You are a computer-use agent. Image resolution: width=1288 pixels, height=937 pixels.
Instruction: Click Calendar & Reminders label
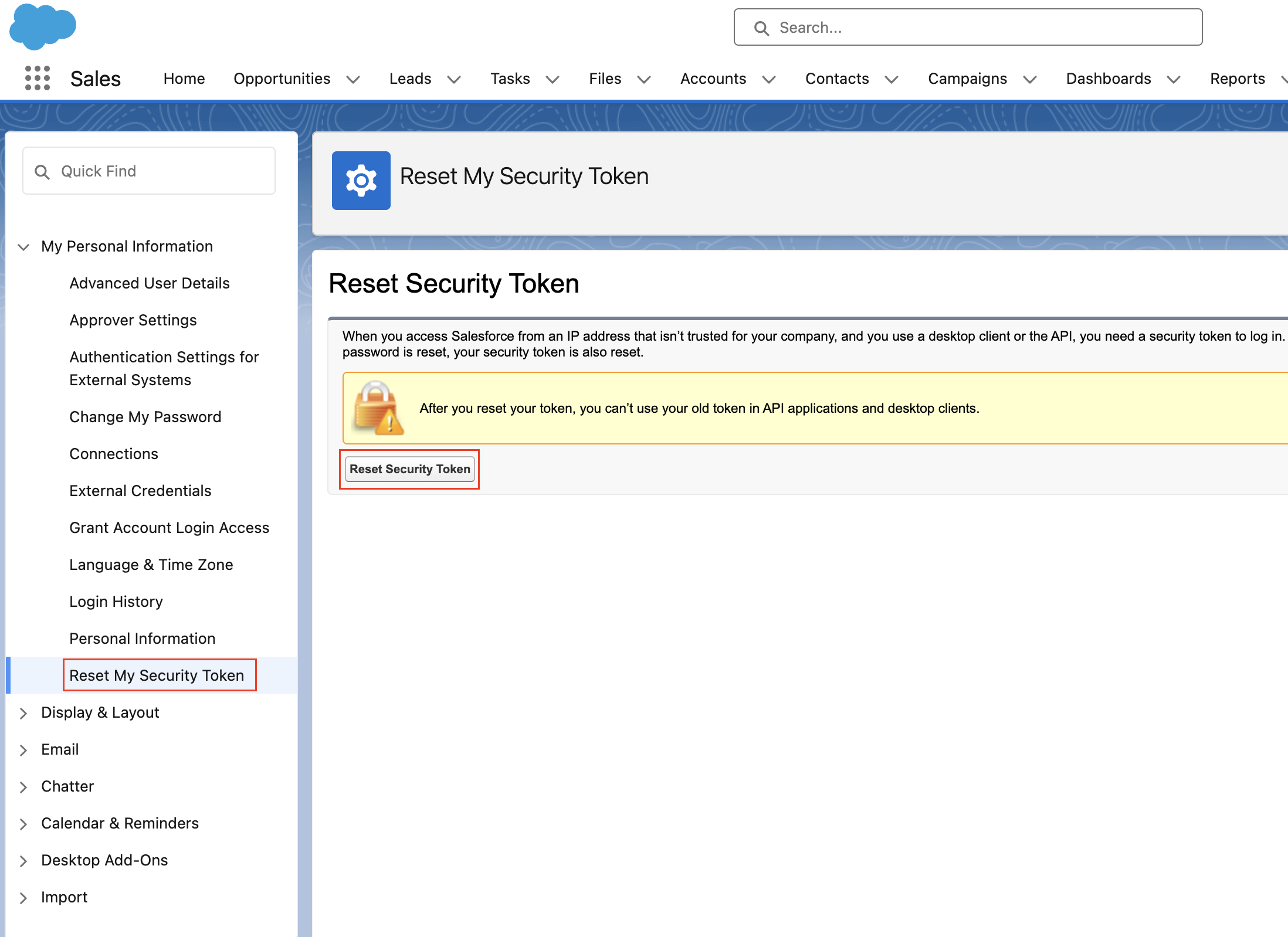120,823
